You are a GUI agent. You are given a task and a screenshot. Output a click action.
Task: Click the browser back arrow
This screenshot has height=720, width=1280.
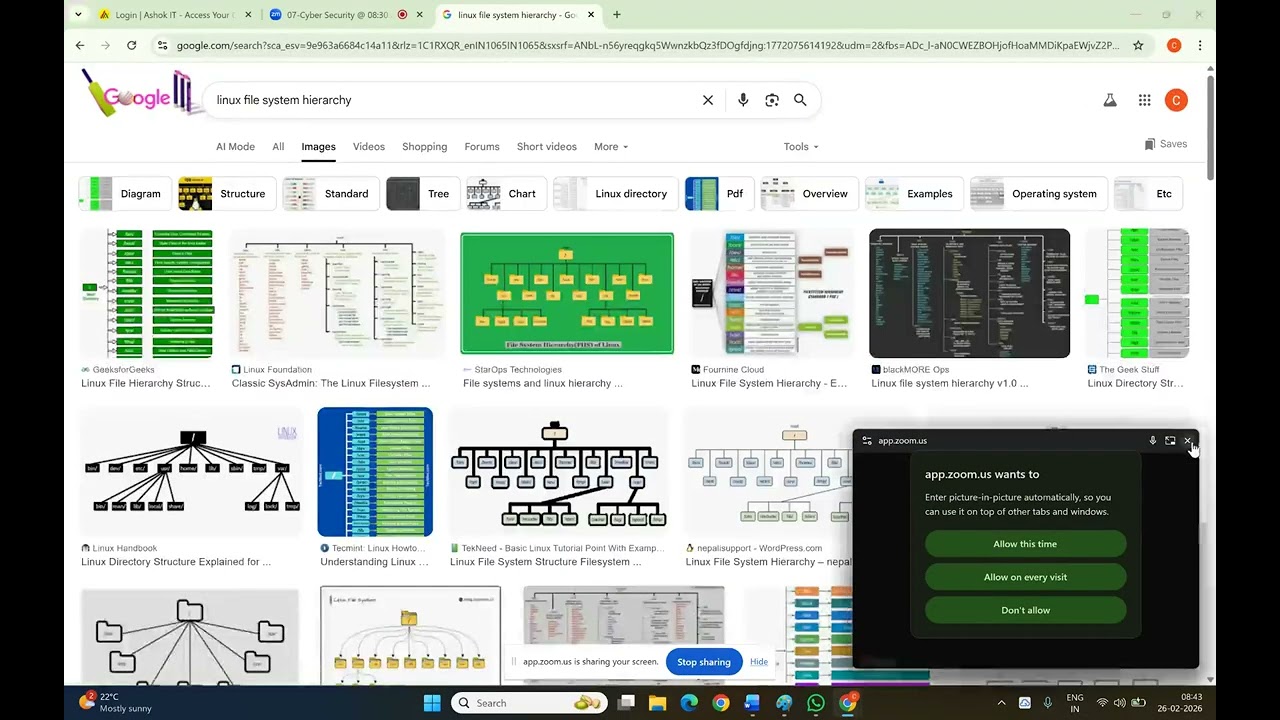pyautogui.click(x=80, y=45)
